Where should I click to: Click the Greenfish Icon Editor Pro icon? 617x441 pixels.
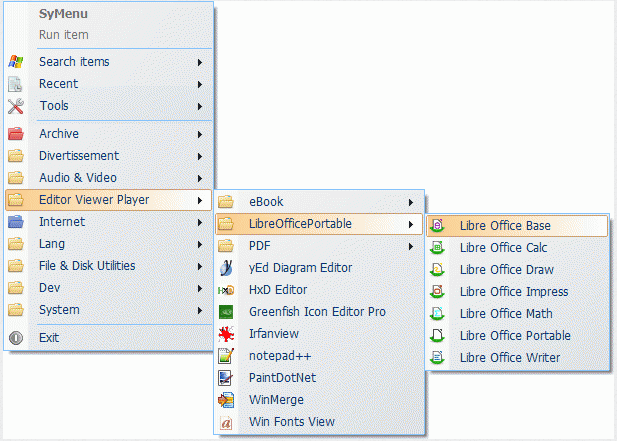point(226,312)
